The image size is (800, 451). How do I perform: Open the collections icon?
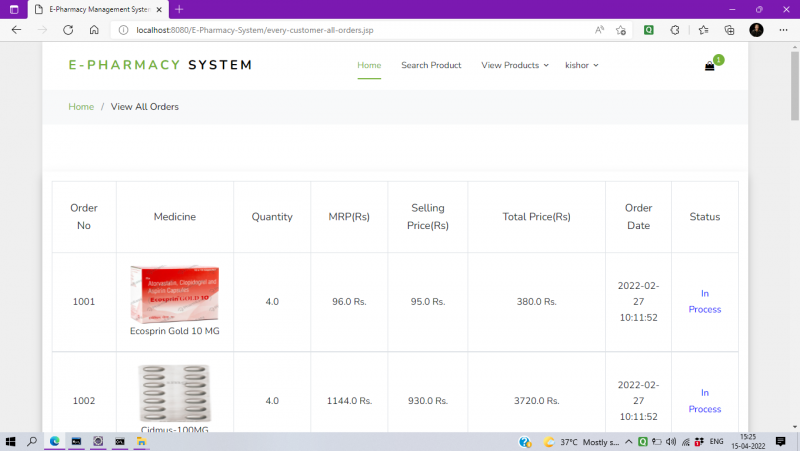pos(730,30)
